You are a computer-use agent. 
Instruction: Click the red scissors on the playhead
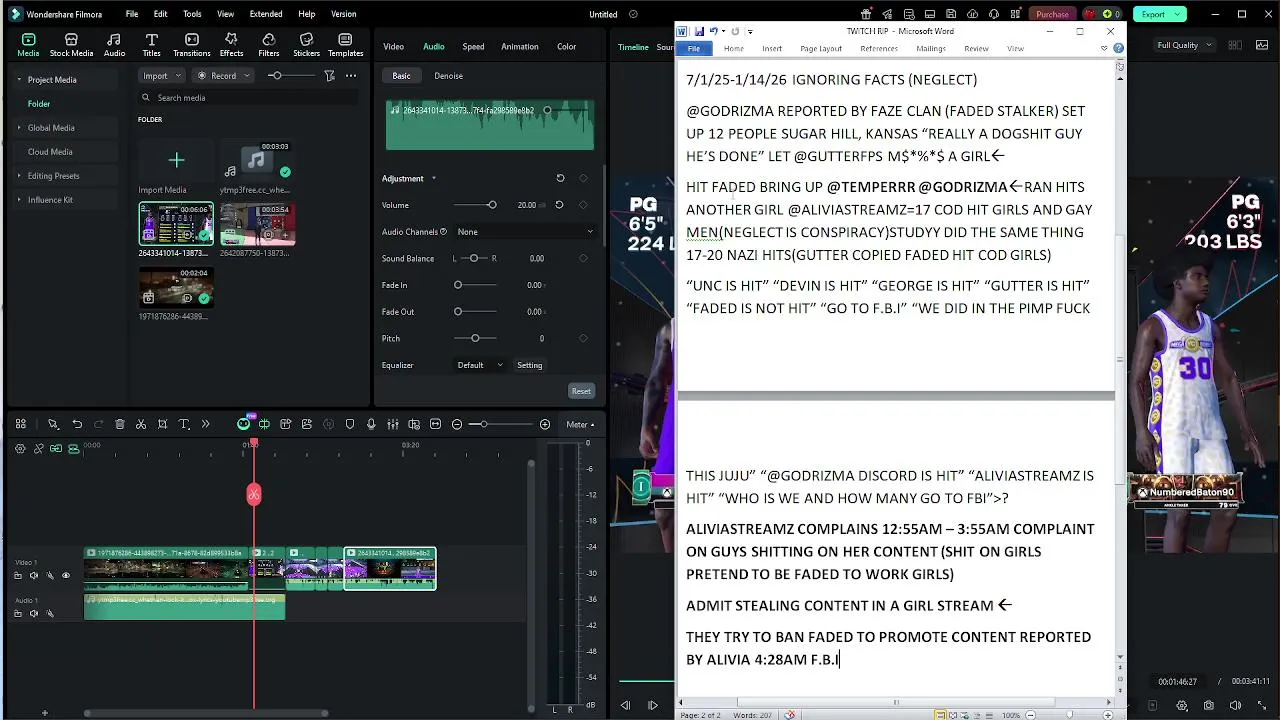point(254,494)
